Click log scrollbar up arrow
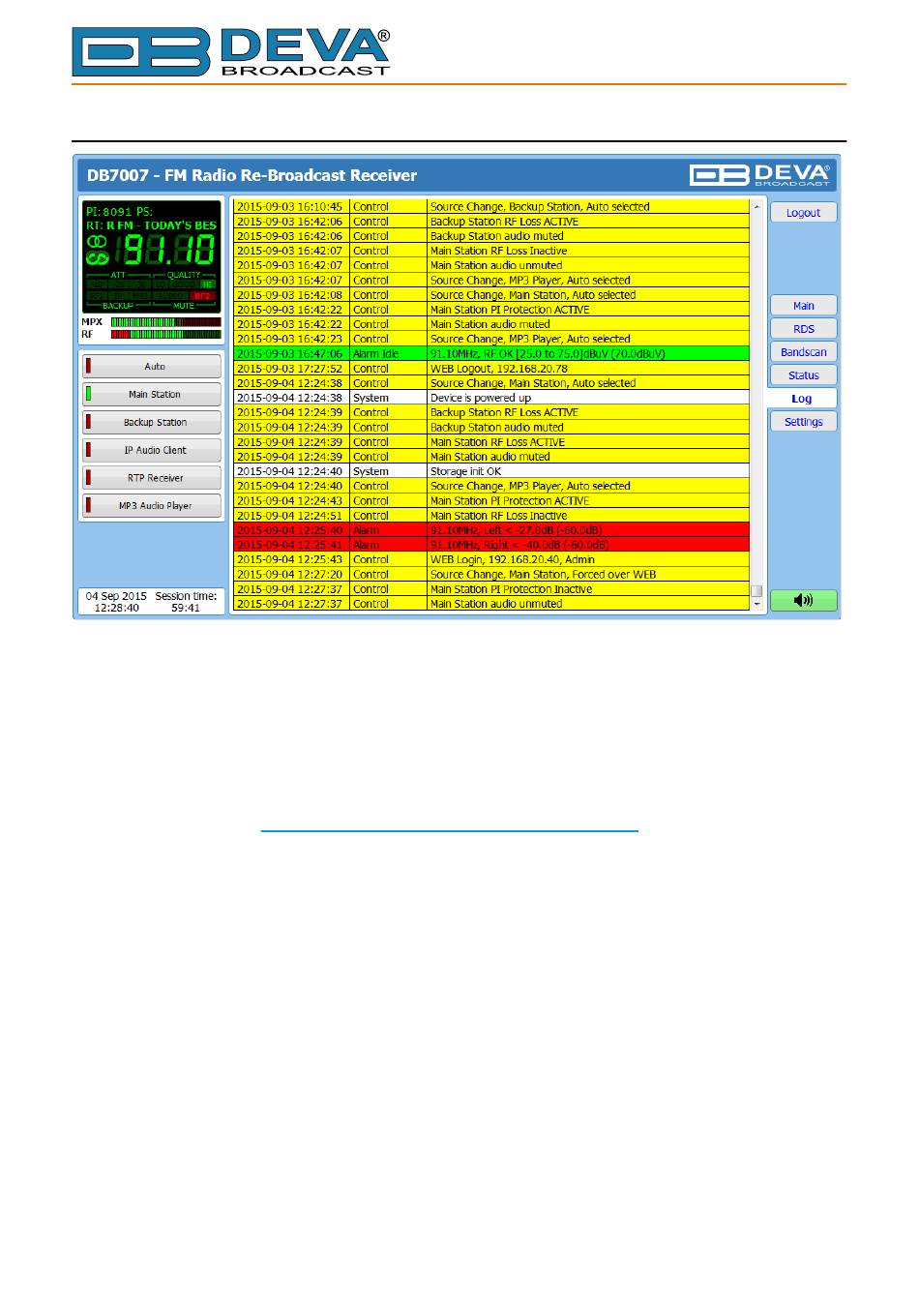 coord(756,207)
